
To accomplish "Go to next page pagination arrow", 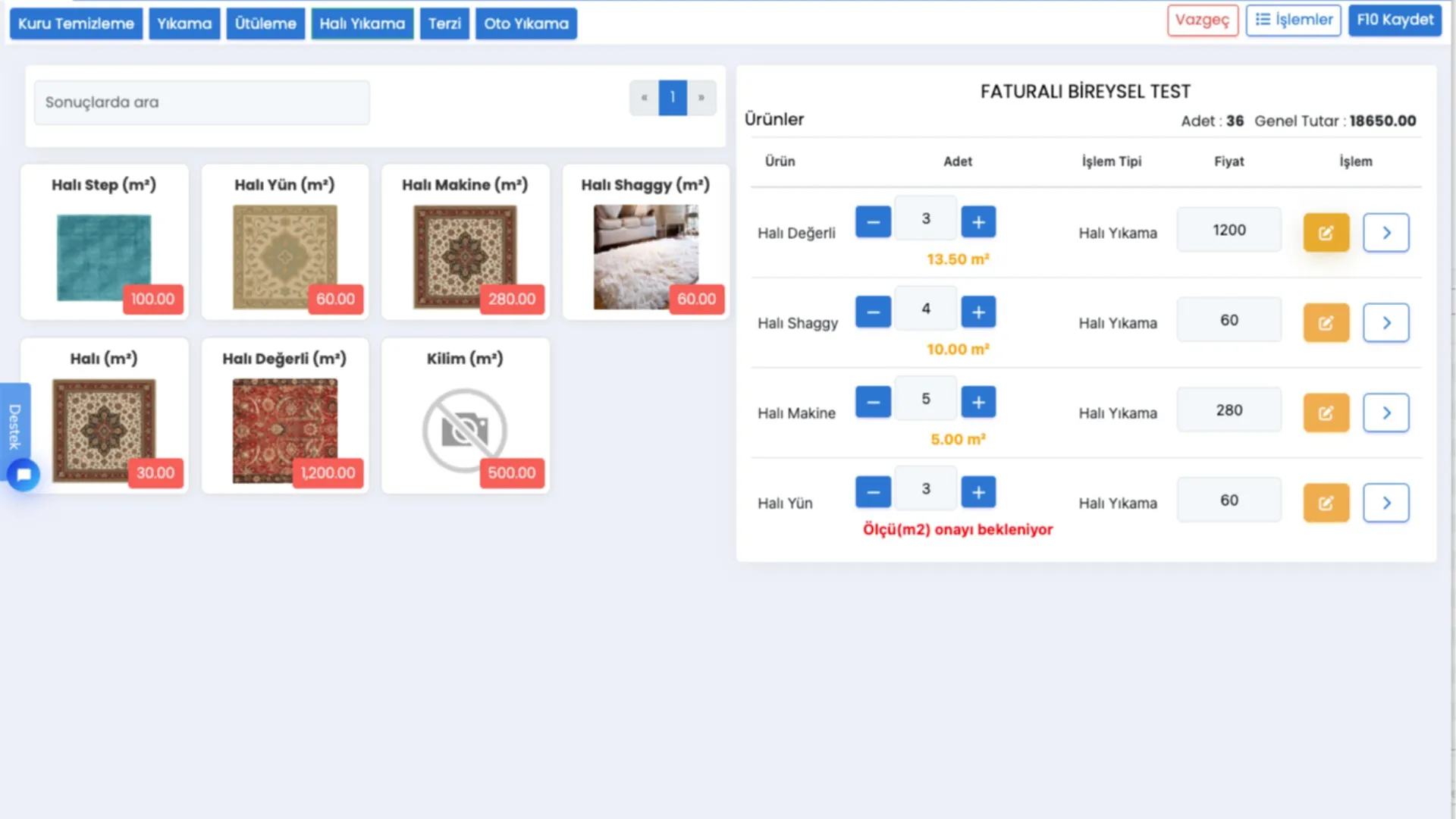I will pyautogui.click(x=701, y=98).
